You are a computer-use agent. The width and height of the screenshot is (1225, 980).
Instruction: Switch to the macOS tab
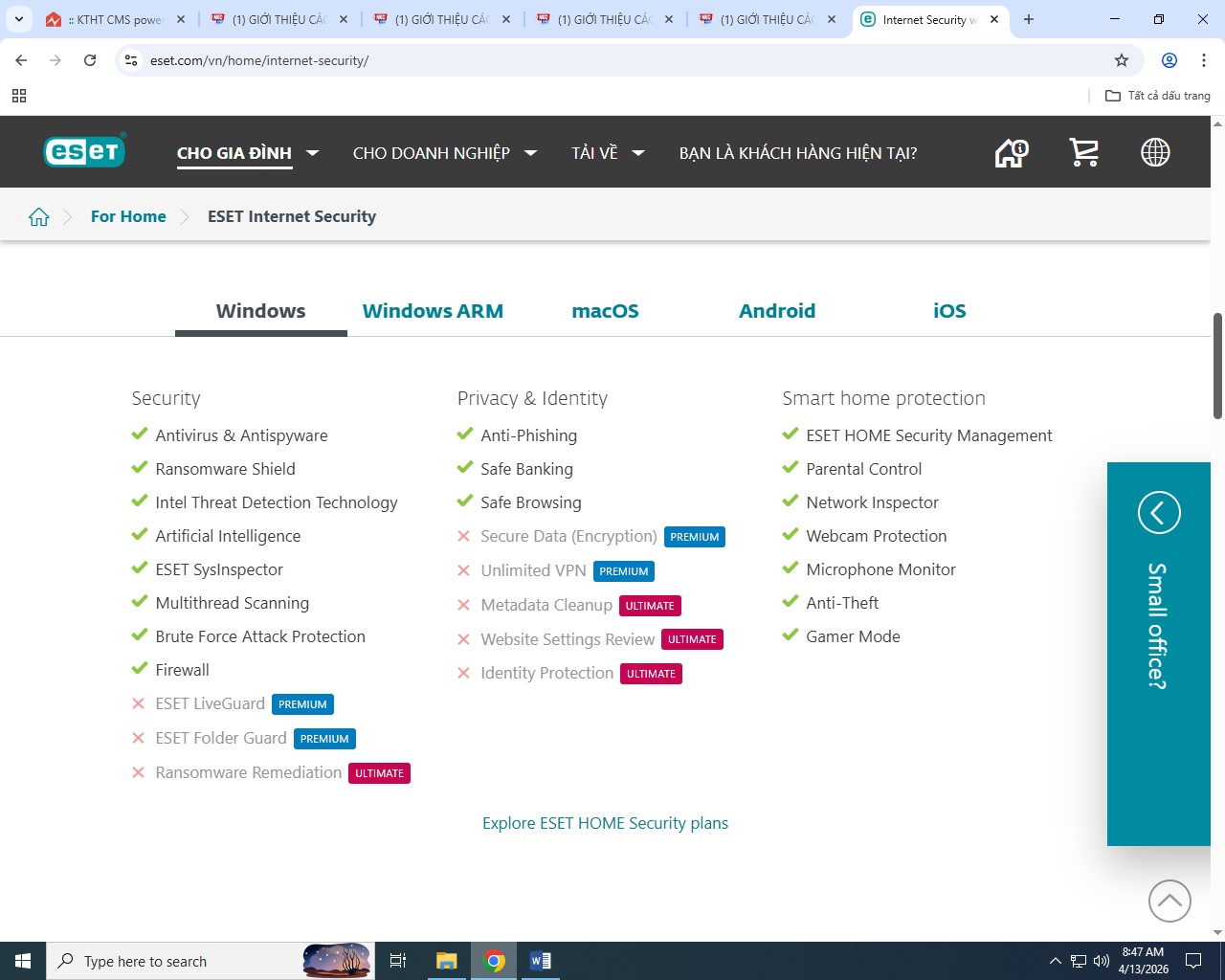(x=605, y=311)
